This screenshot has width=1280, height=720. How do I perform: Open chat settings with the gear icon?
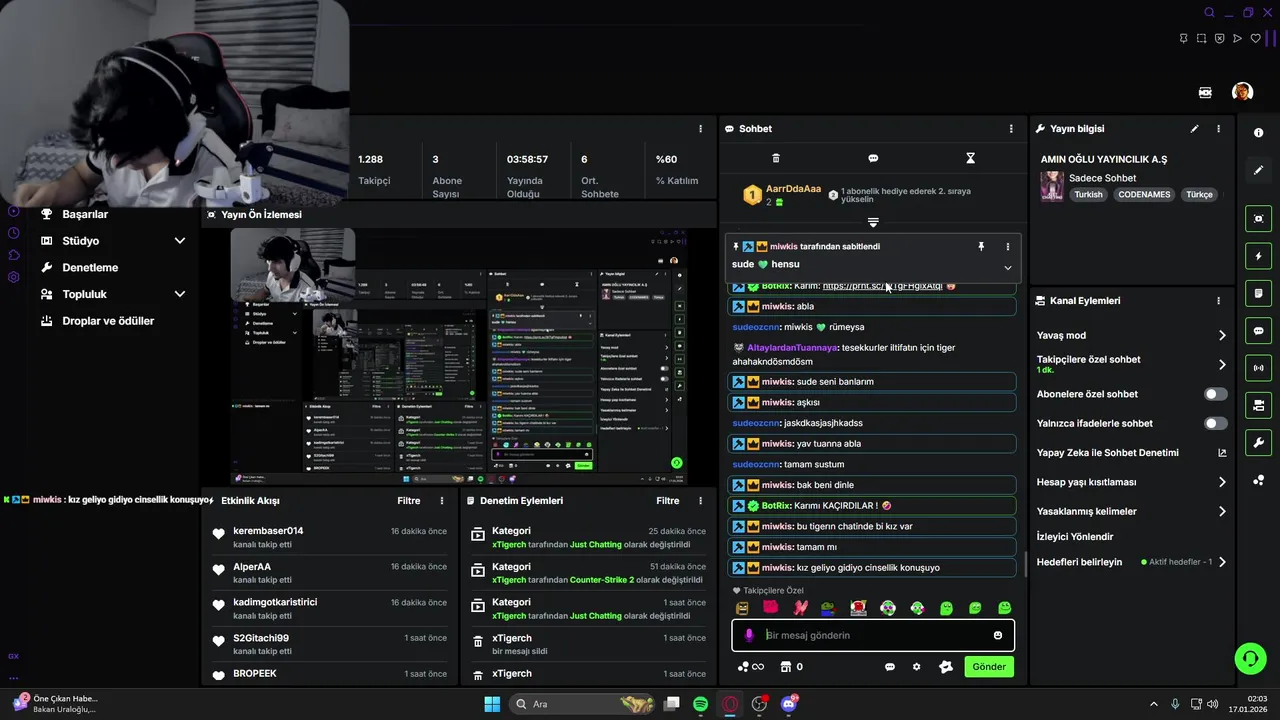916,667
